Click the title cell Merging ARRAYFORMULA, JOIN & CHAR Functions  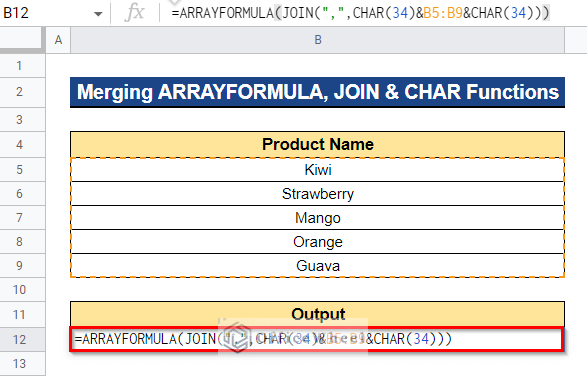point(317,92)
